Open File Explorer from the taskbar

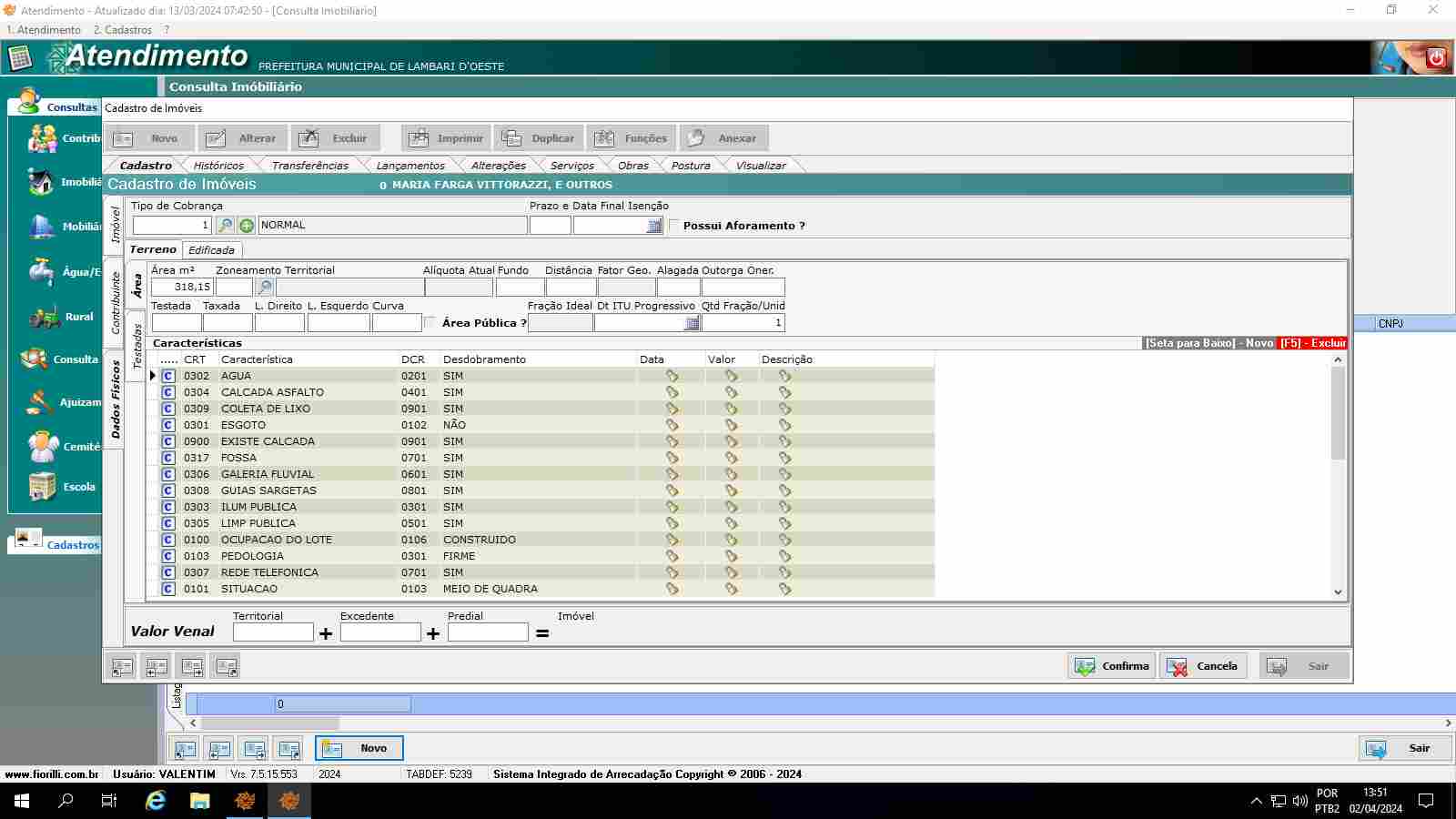[200, 801]
